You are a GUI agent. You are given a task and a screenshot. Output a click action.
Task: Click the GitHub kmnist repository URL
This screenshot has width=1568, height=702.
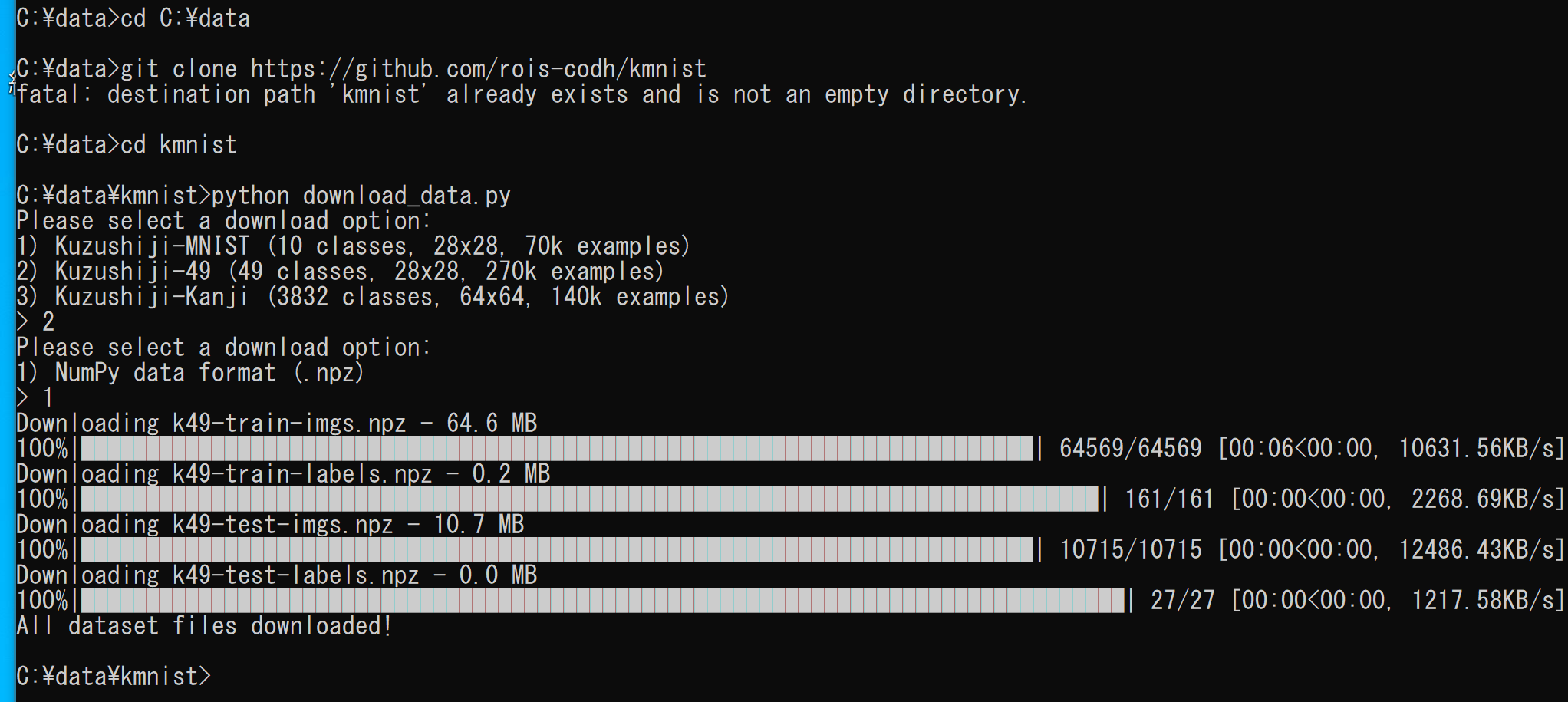tap(478, 69)
